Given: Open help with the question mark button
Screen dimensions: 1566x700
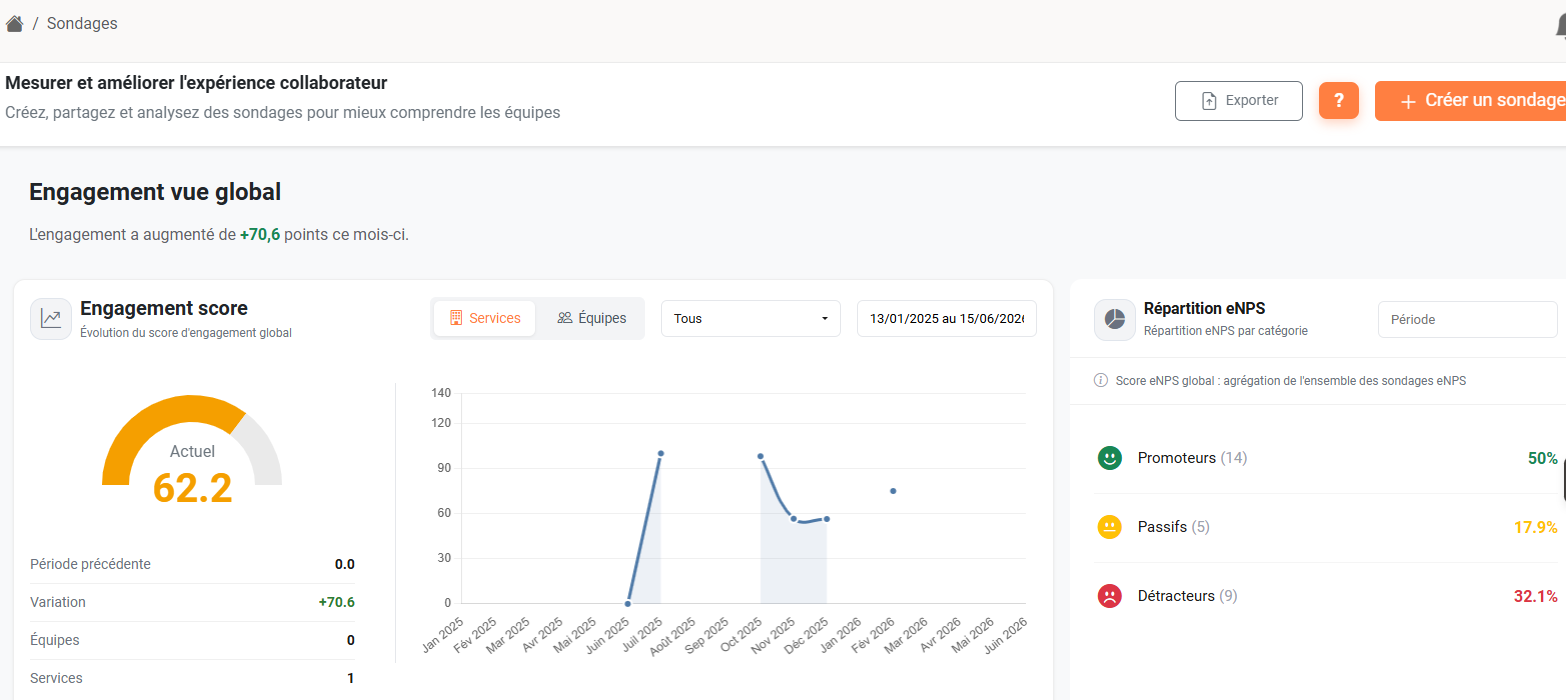Looking at the screenshot, I should click(1339, 101).
